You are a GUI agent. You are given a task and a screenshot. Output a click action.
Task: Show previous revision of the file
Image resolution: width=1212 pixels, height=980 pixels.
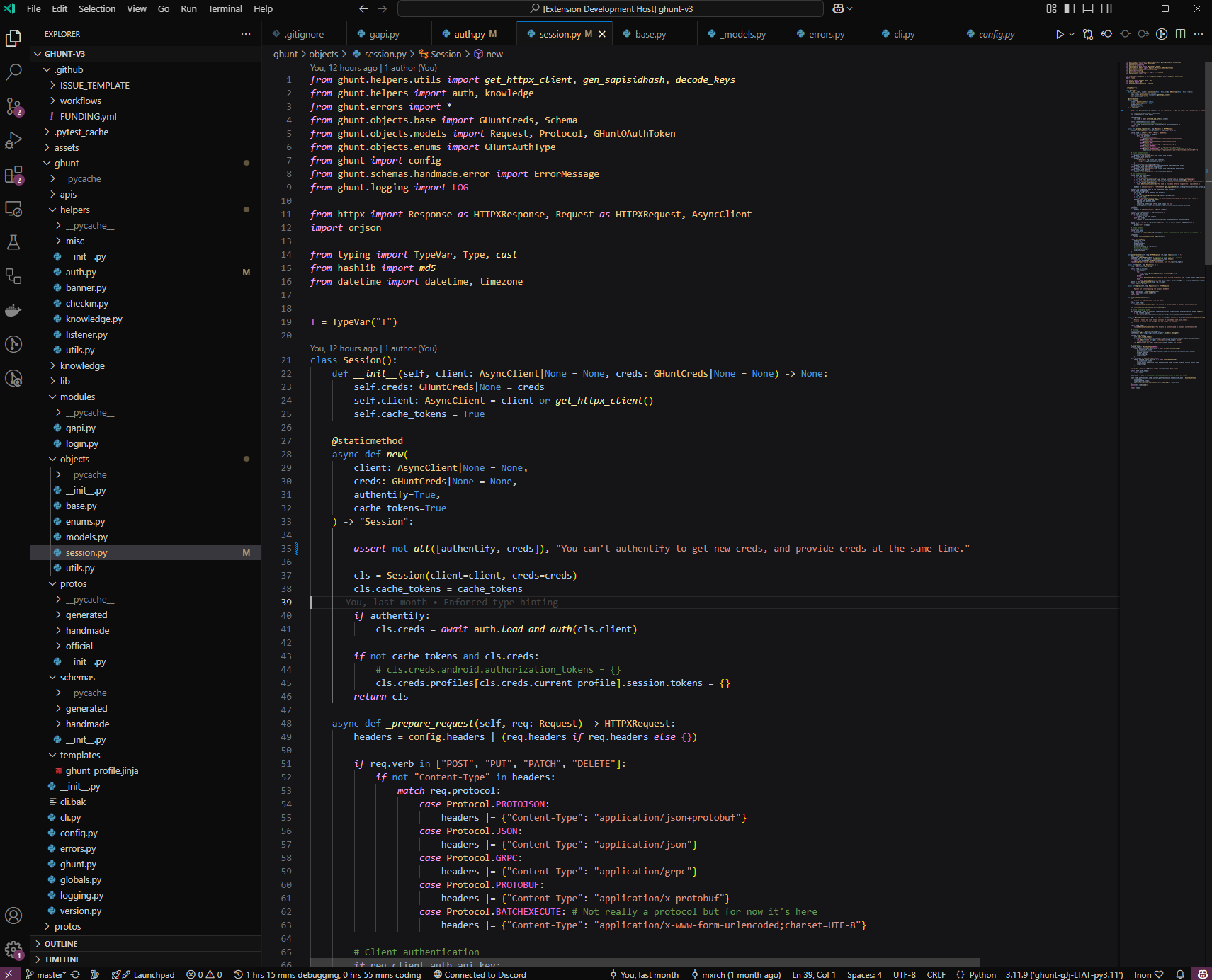1106,34
